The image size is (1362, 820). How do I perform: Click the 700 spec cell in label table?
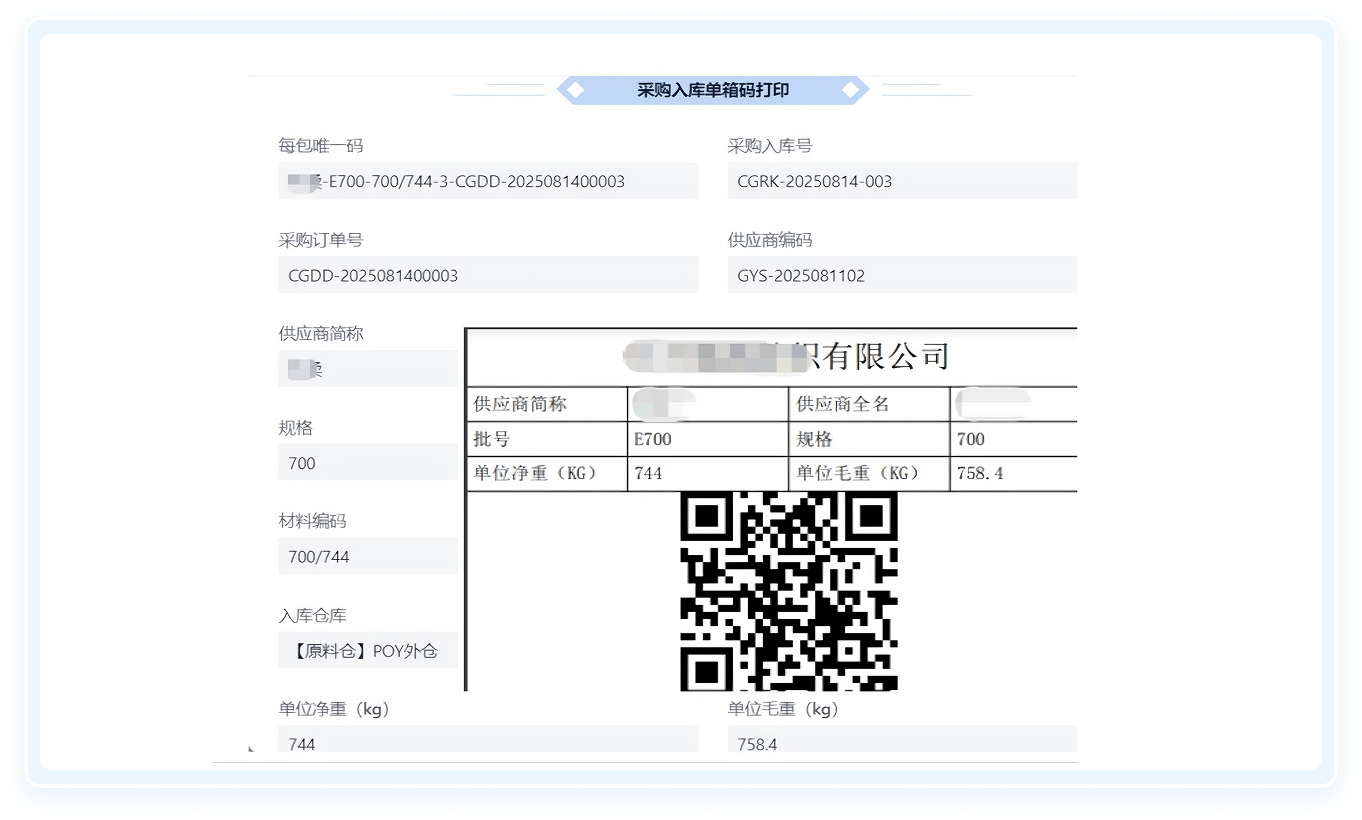[1013, 439]
